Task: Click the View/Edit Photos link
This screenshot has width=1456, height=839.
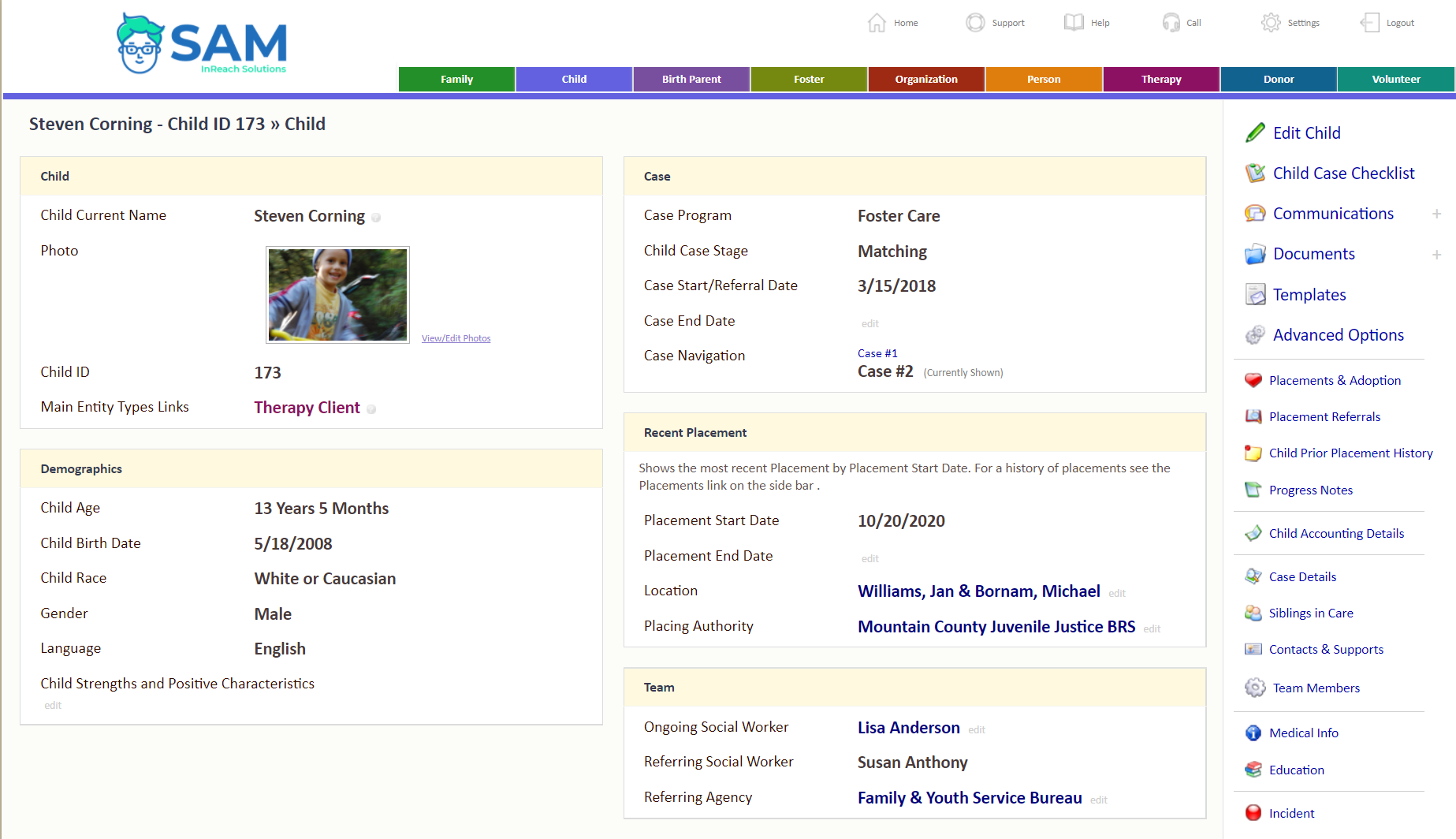Action: pyautogui.click(x=456, y=338)
